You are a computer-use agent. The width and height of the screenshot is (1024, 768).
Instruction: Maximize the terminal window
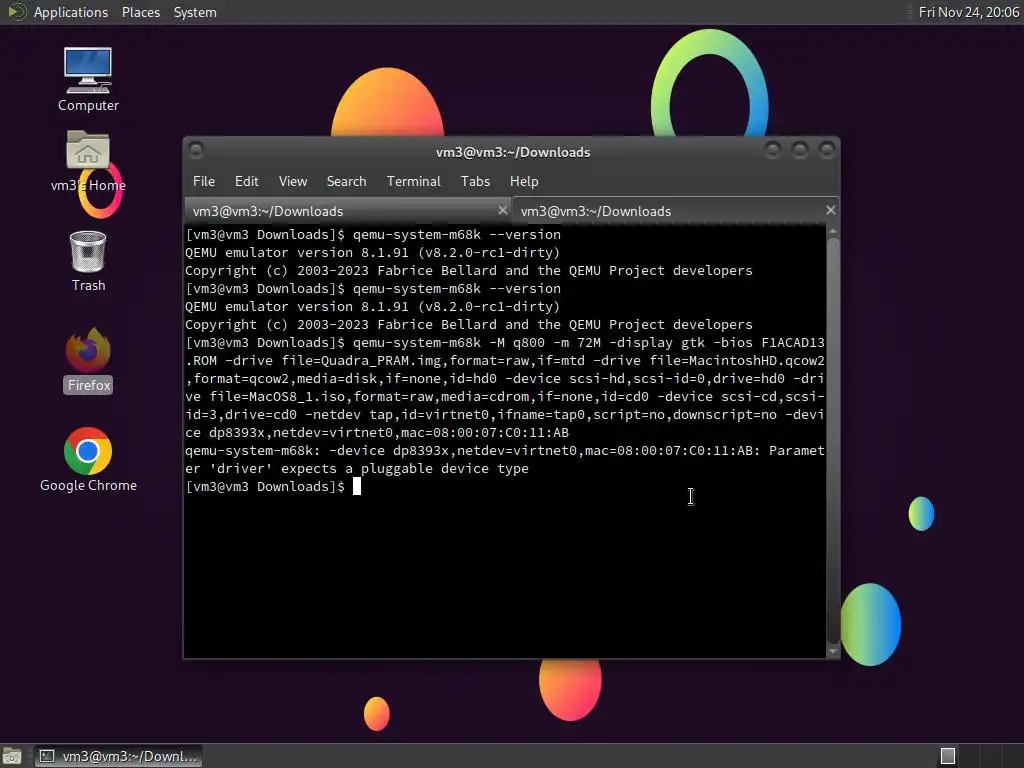pyautogui.click(x=800, y=151)
